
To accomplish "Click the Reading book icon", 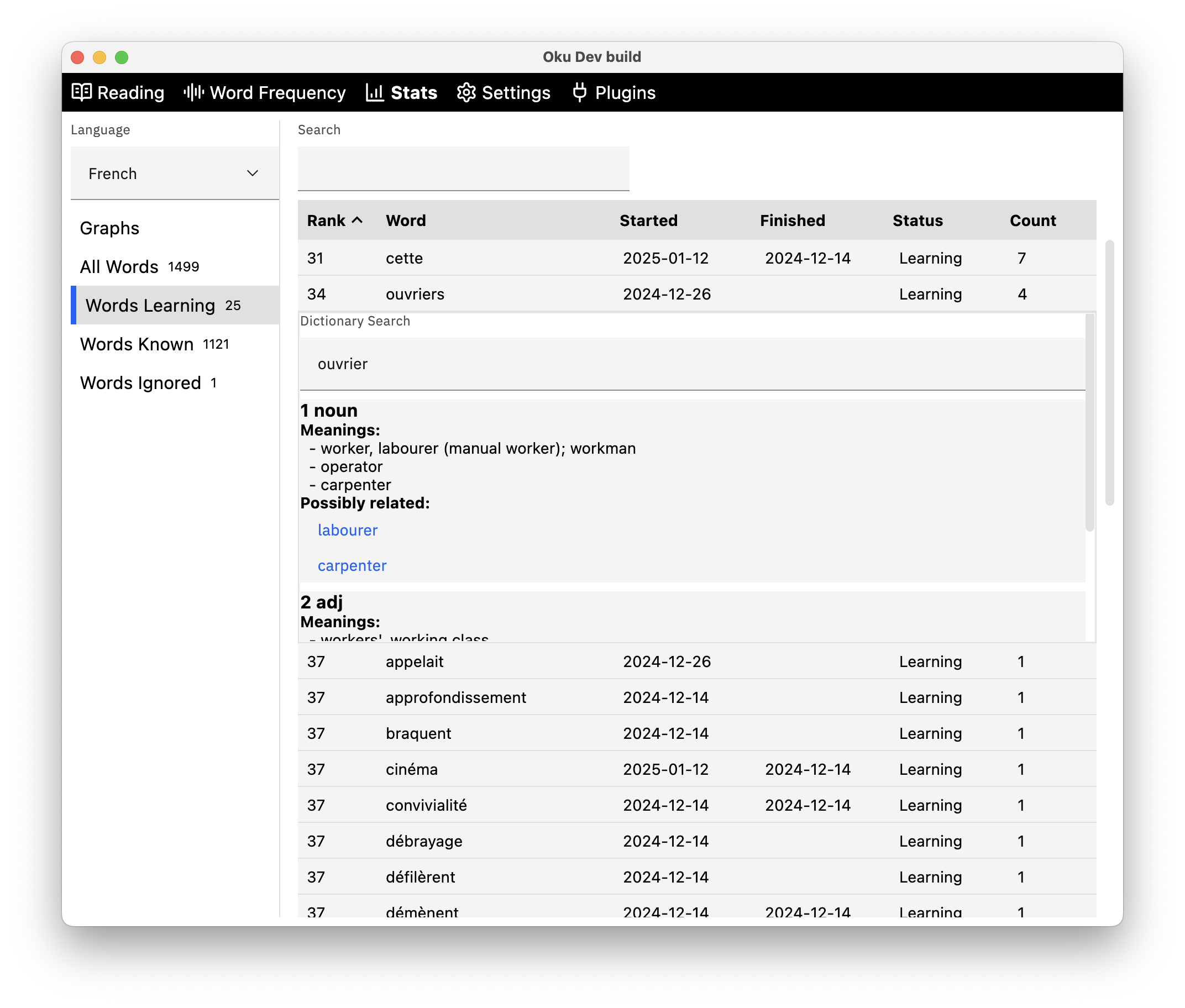I will (x=81, y=92).
